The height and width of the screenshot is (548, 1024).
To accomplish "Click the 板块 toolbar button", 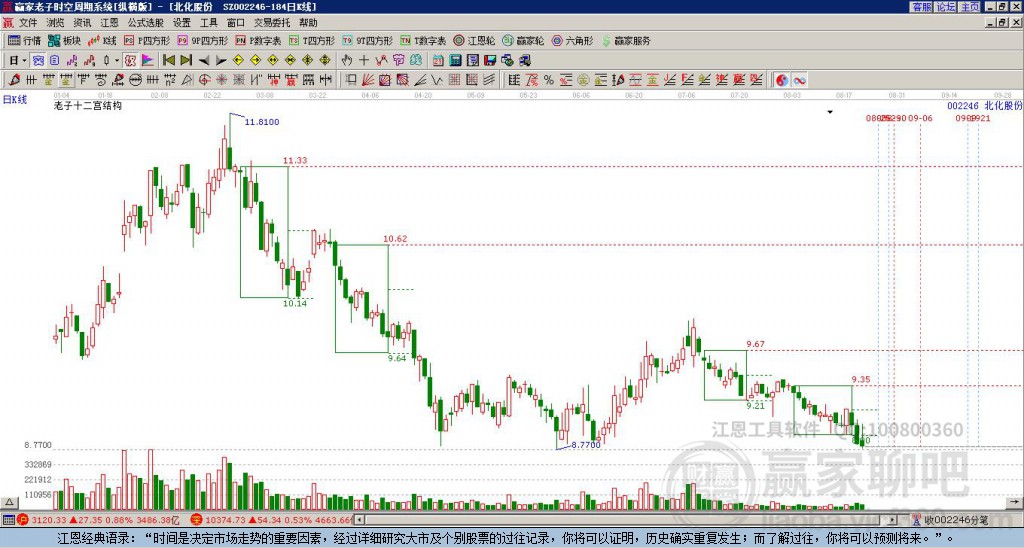I will coord(64,40).
